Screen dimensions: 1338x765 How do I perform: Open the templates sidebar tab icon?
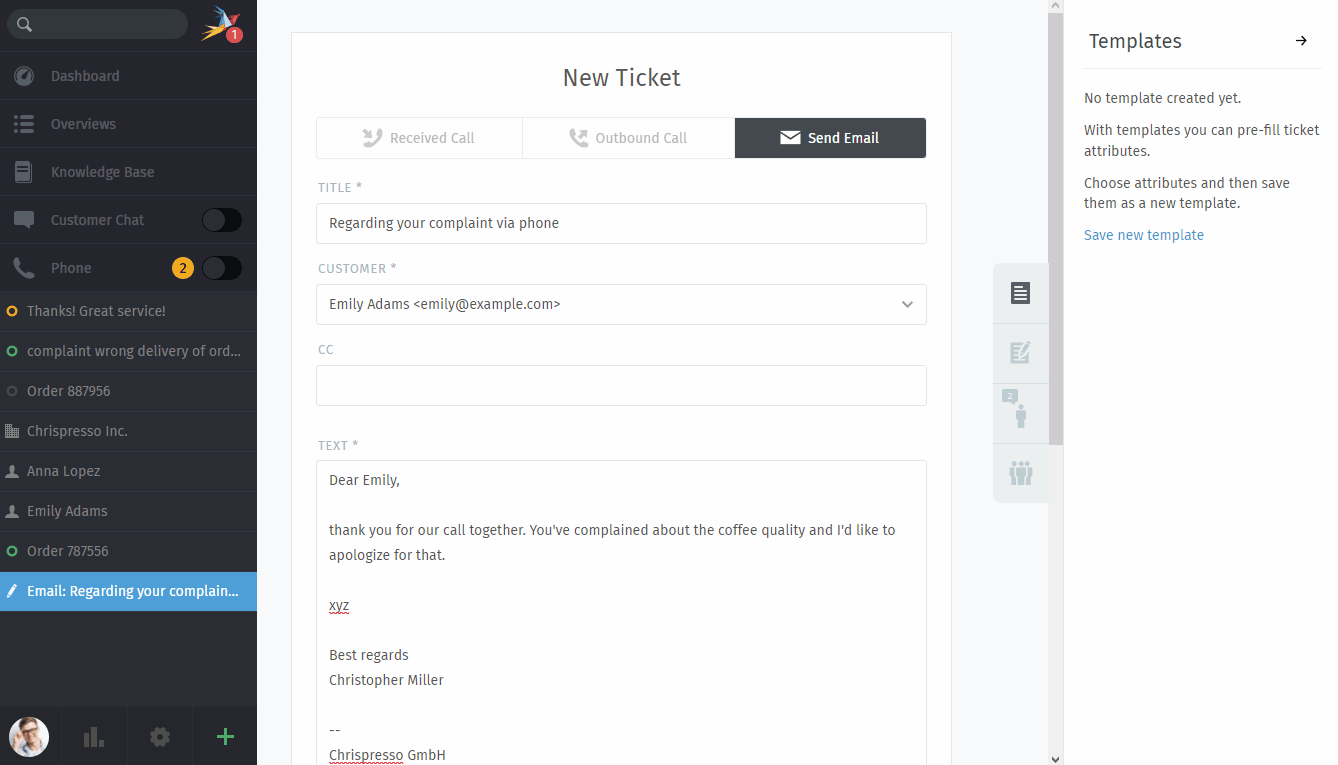[1020, 293]
